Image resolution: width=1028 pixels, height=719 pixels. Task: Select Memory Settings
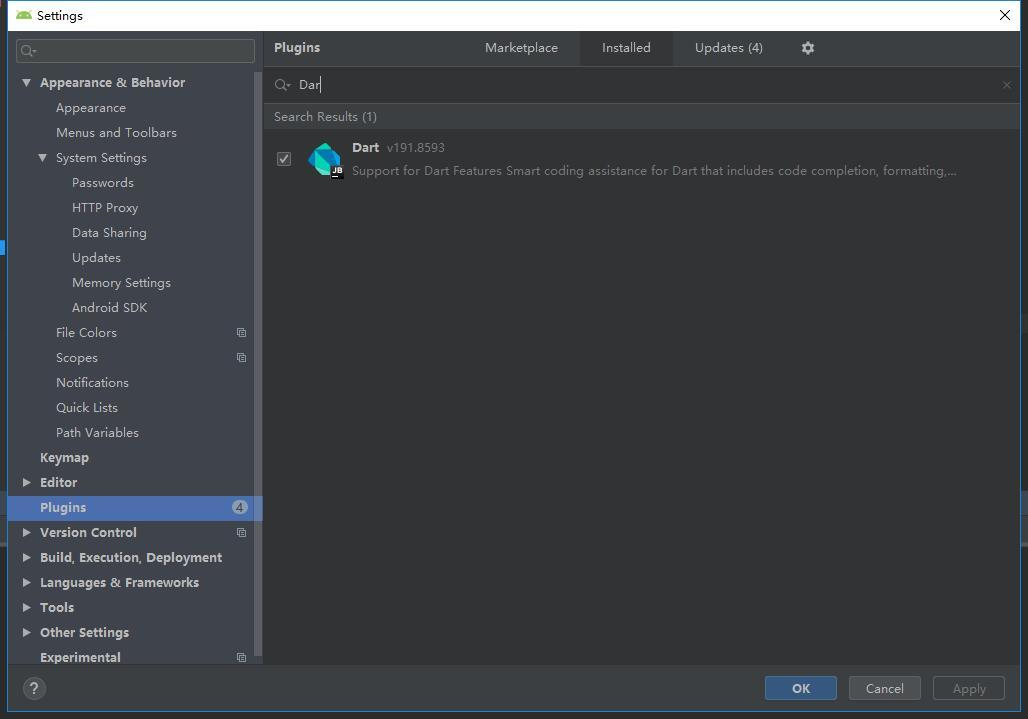pos(121,282)
